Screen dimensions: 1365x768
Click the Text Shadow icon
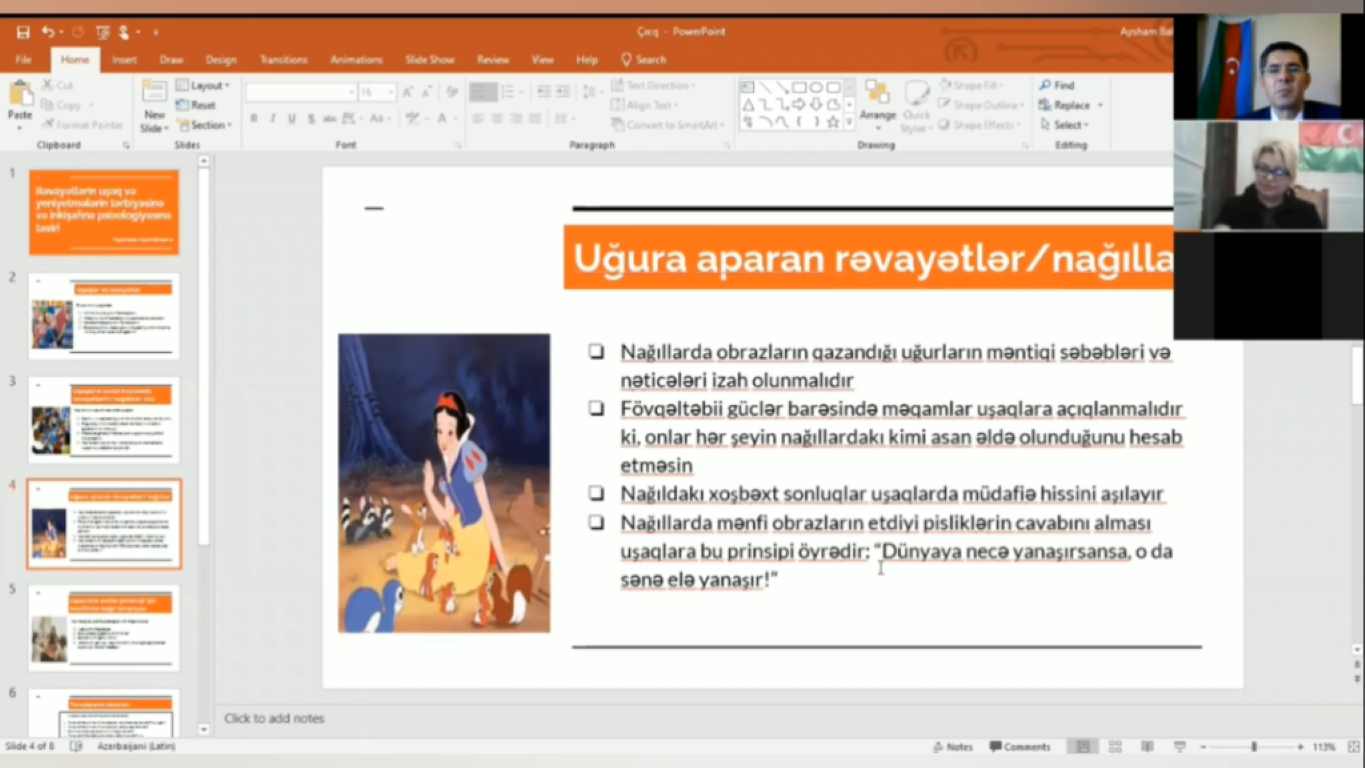[310, 118]
